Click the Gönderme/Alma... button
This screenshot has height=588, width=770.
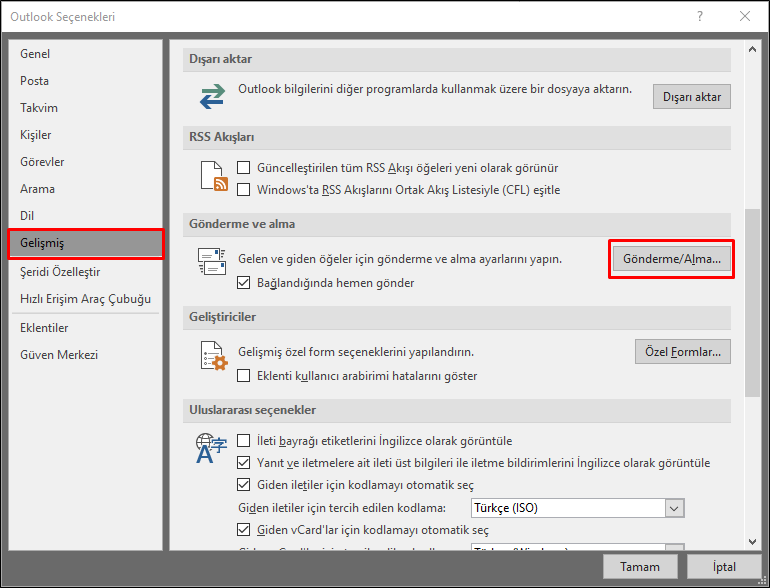click(671, 259)
